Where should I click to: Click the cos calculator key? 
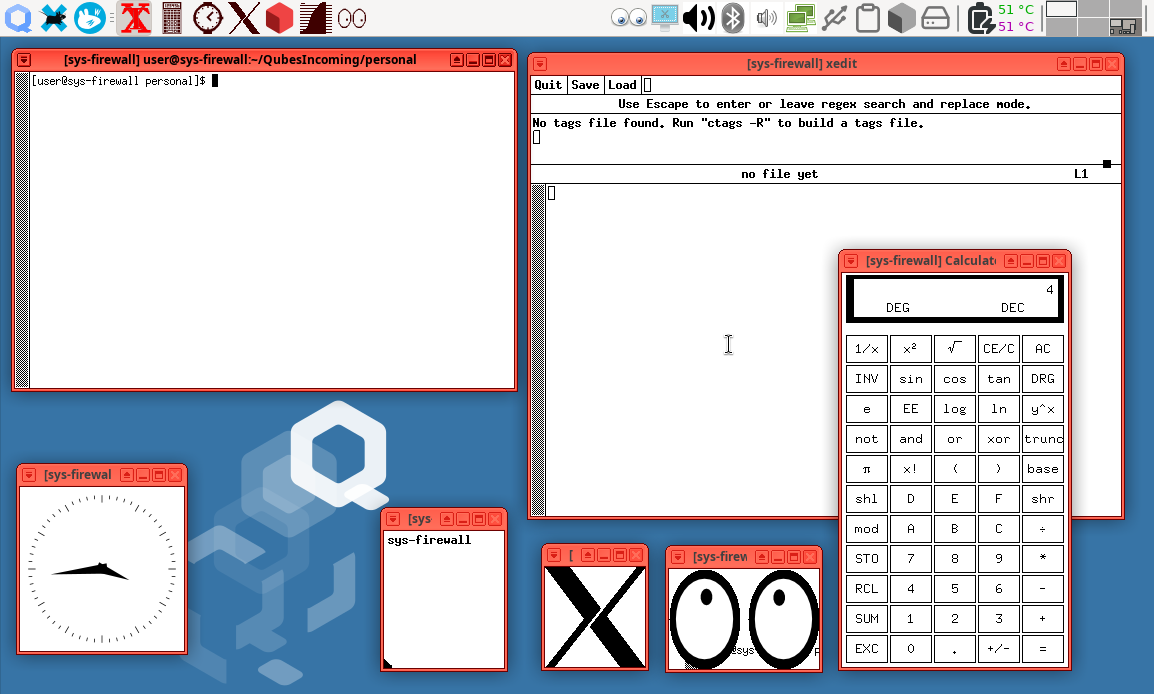955,379
